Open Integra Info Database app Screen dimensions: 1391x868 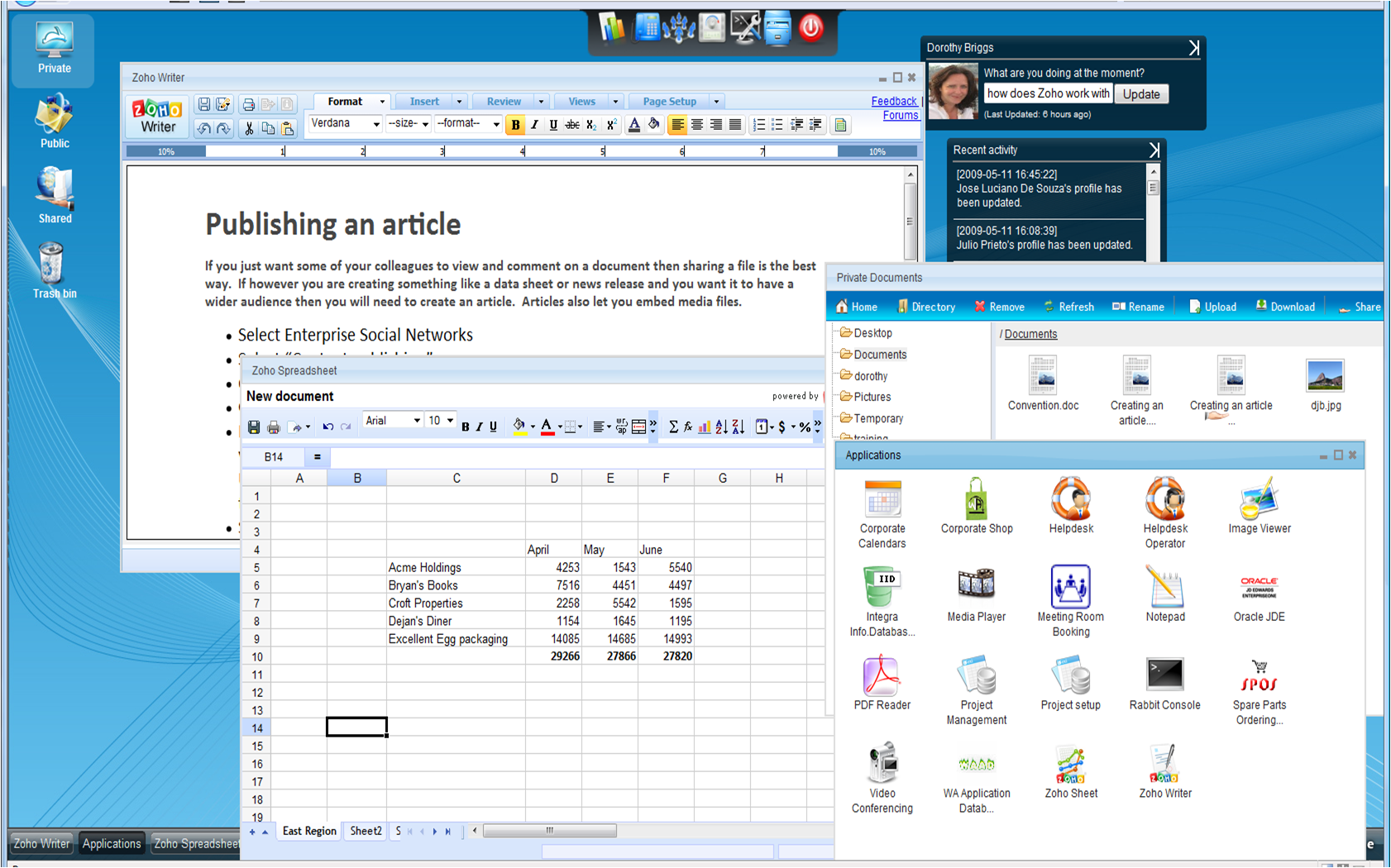pyautogui.click(x=882, y=602)
